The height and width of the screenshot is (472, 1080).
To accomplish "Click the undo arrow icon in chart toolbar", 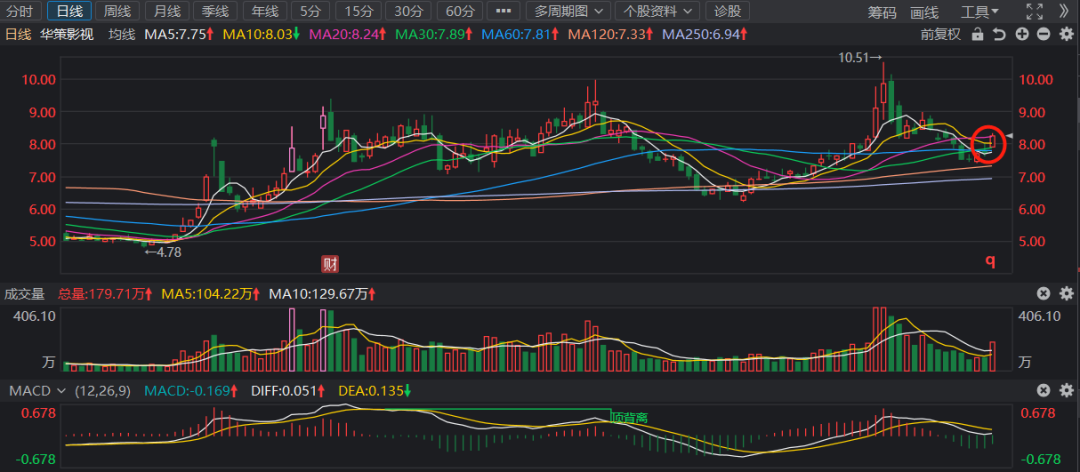I will pyautogui.click(x=999, y=34).
